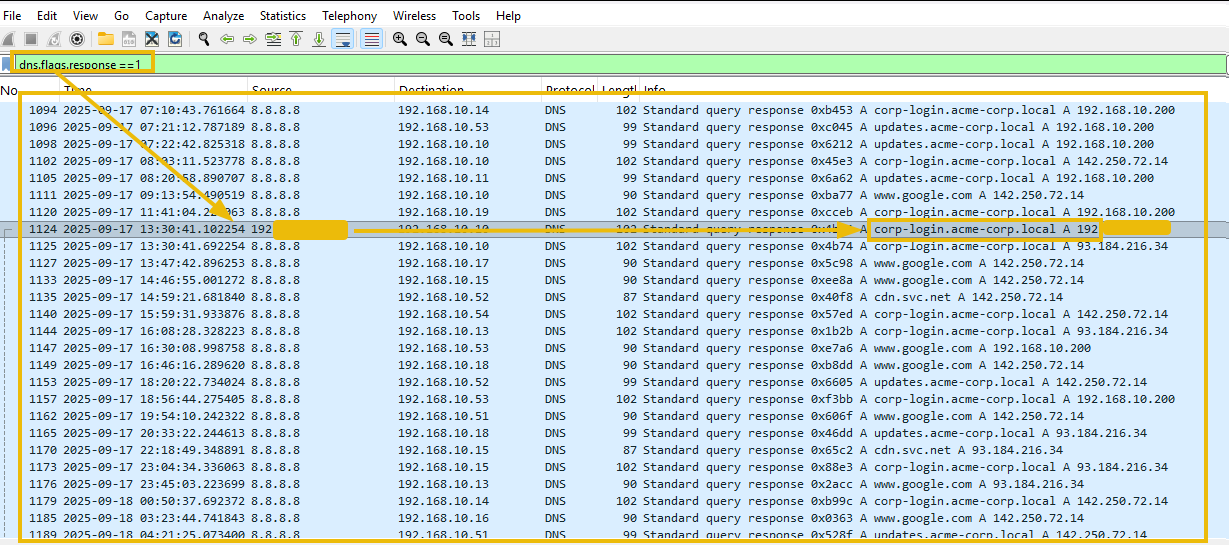Select packet 1149 row
The height and width of the screenshot is (545, 1229).
(x=614, y=365)
